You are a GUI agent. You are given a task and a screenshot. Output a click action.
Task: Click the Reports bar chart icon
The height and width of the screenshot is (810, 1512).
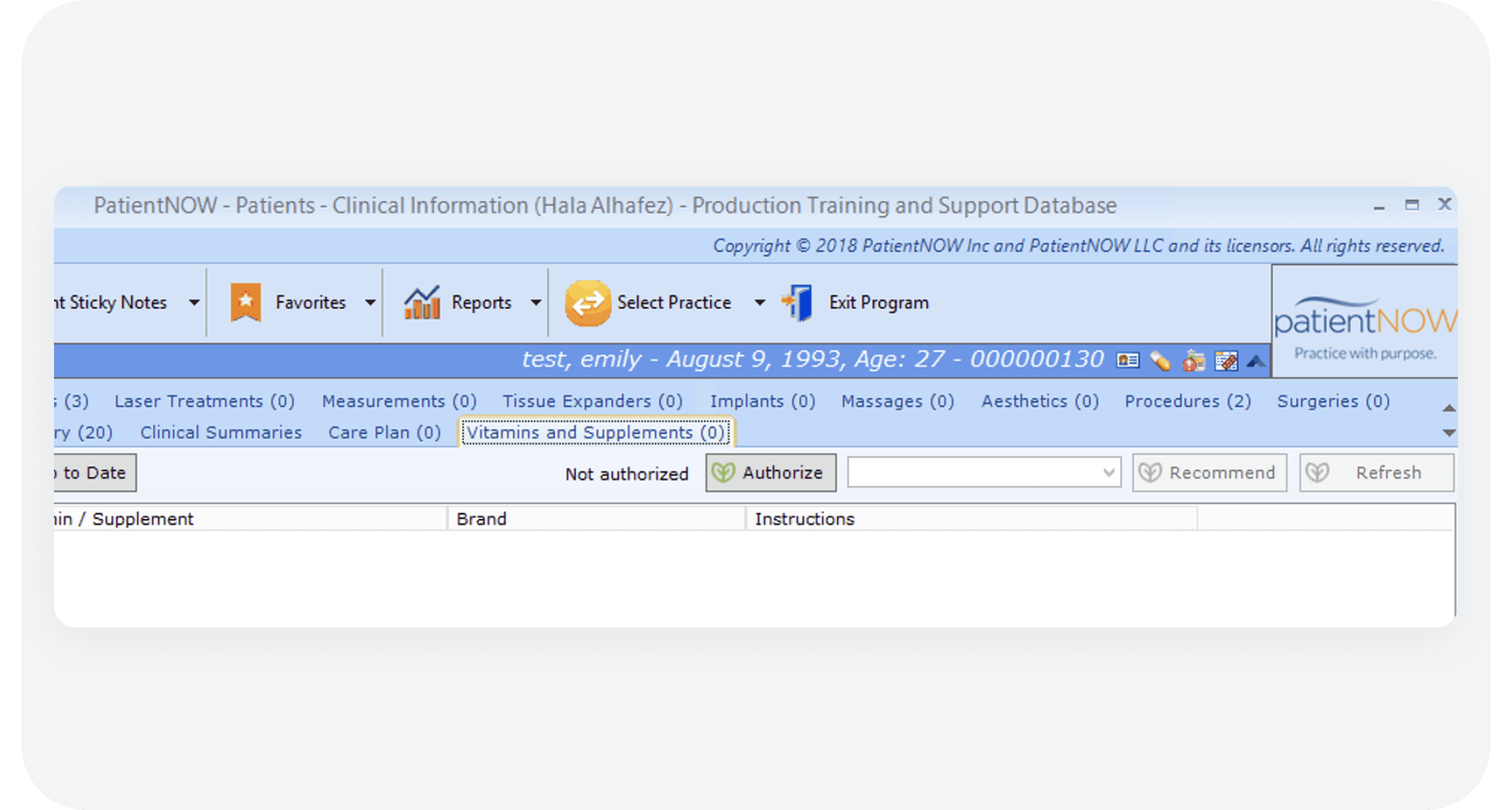click(x=422, y=302)
